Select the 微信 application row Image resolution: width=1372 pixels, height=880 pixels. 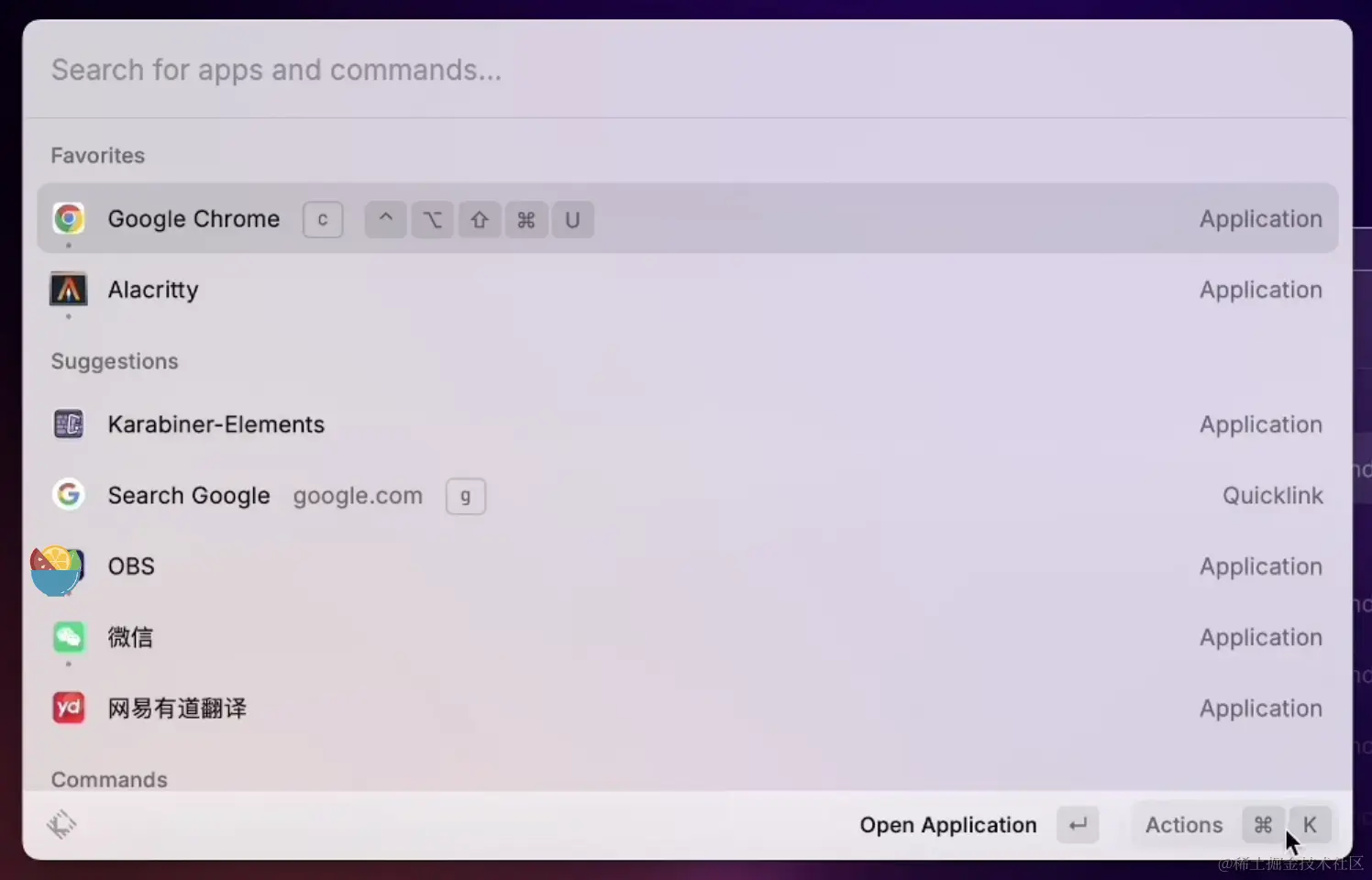point(688,637)
